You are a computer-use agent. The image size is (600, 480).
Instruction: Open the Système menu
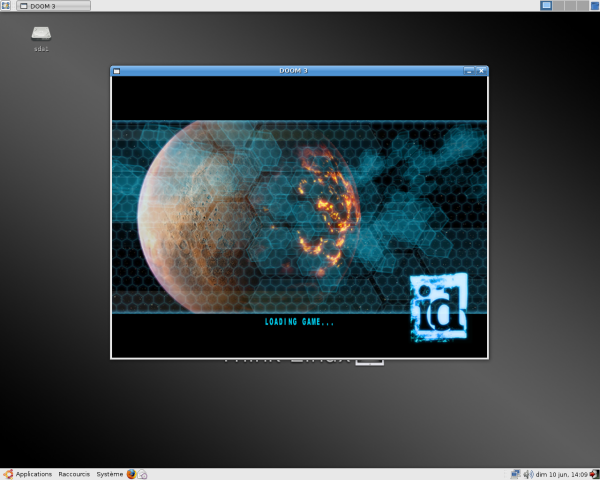[109, 474]
